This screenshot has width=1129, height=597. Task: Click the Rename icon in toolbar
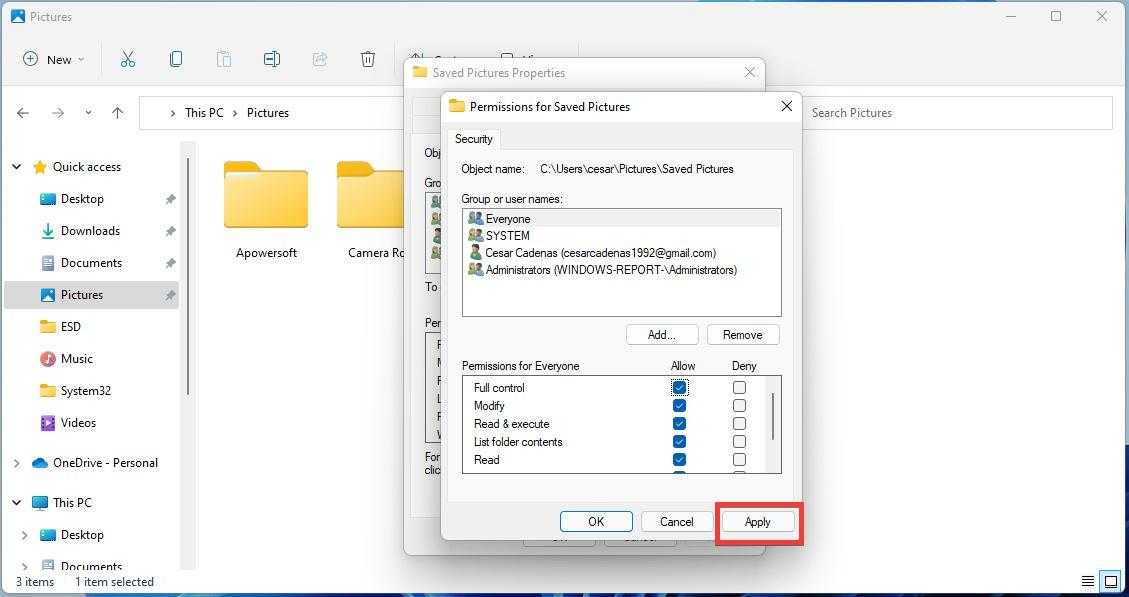pyautogui.click(x=271, y=59)
